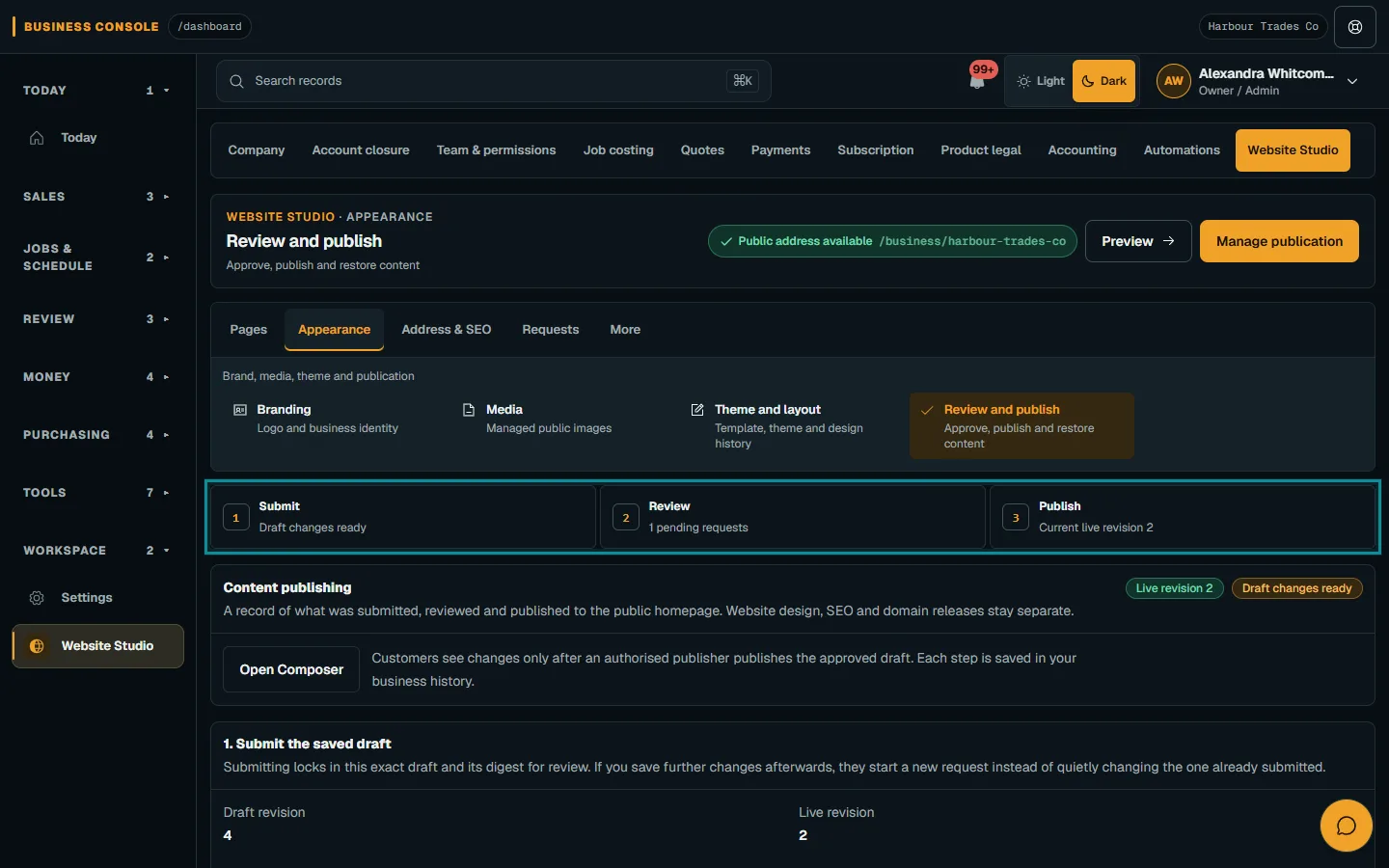The image size is (1389, 868).
Task: Click the Today home icon in sidebar
Action: pyautogui.click(x=37, y=138)
